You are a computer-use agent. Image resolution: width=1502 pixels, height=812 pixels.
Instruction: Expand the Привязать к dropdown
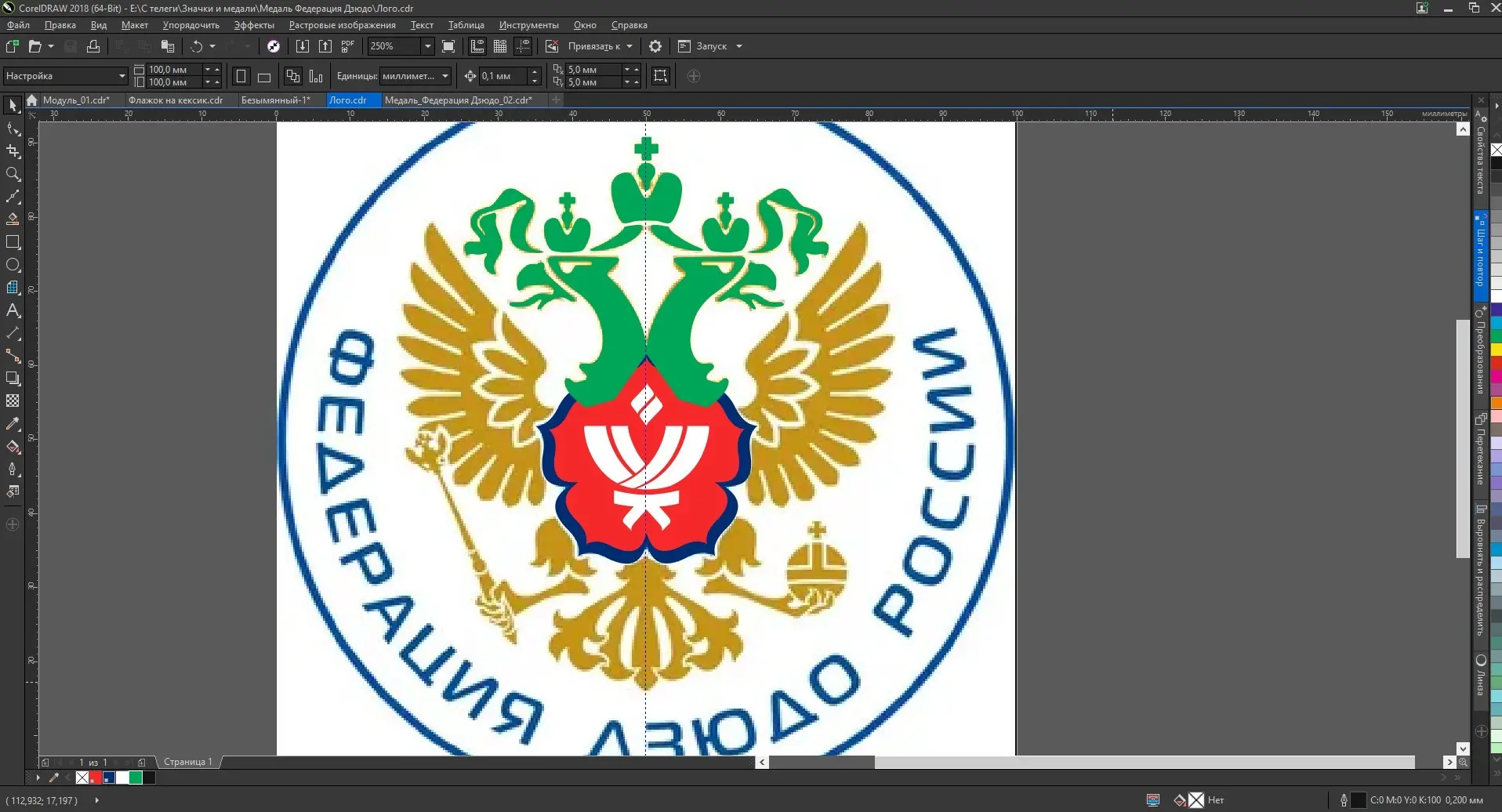point(629,46)
